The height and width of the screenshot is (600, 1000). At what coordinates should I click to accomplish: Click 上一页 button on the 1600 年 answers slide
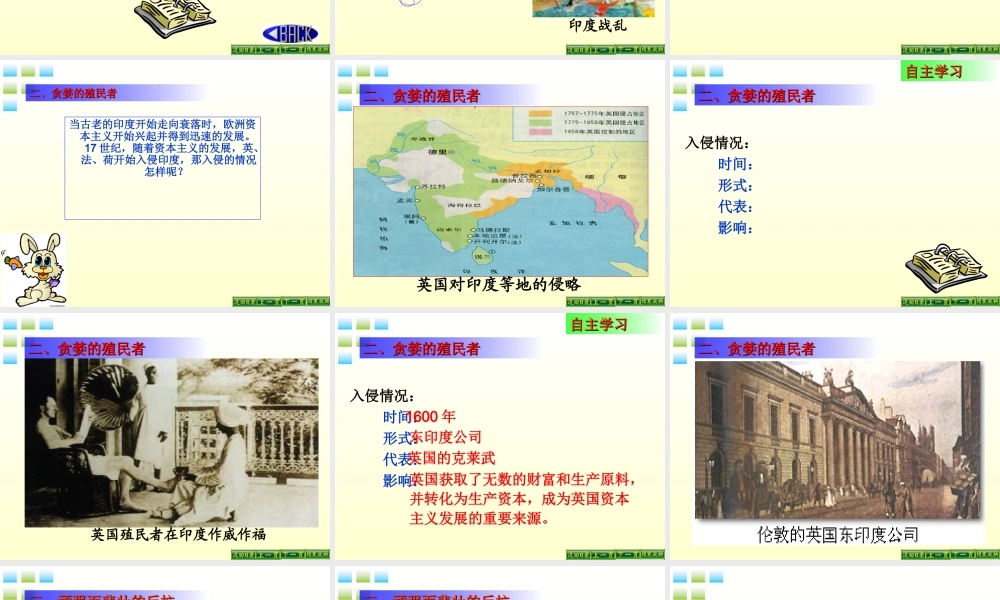coord(603,555)
